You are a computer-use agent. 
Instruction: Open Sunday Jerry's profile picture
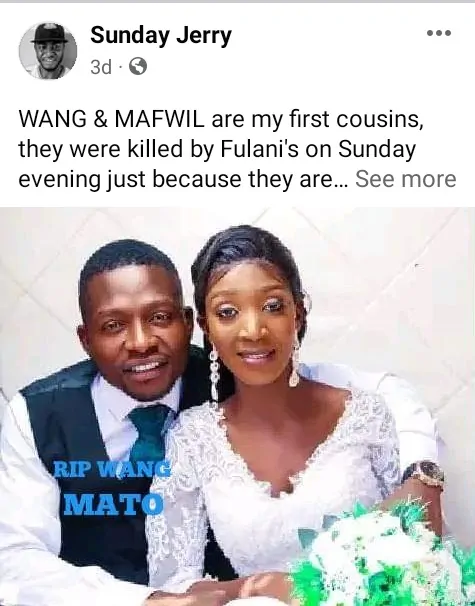pyautogui.click(x=48, y=51)
